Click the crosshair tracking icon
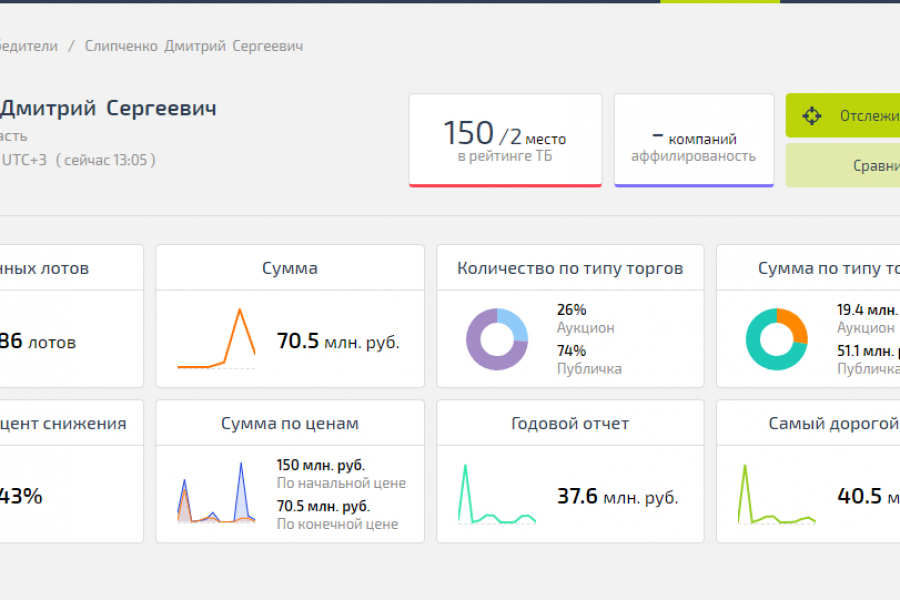This screenshot has height=600, width=900. coord(812,116)
